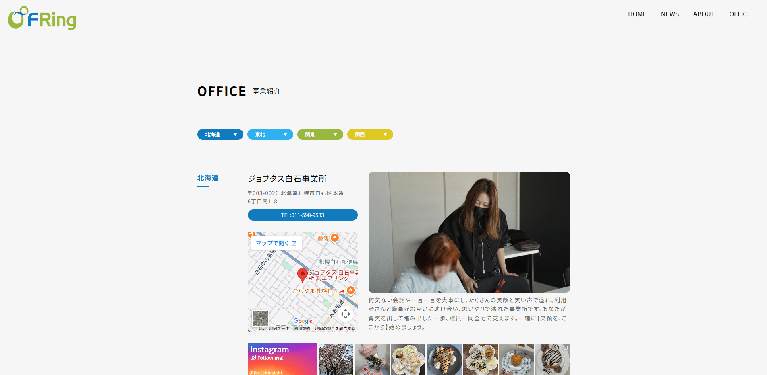Open the wrapped bouquet Instagram photo
This screenshot has height=375, width=767.
point(372,359)
